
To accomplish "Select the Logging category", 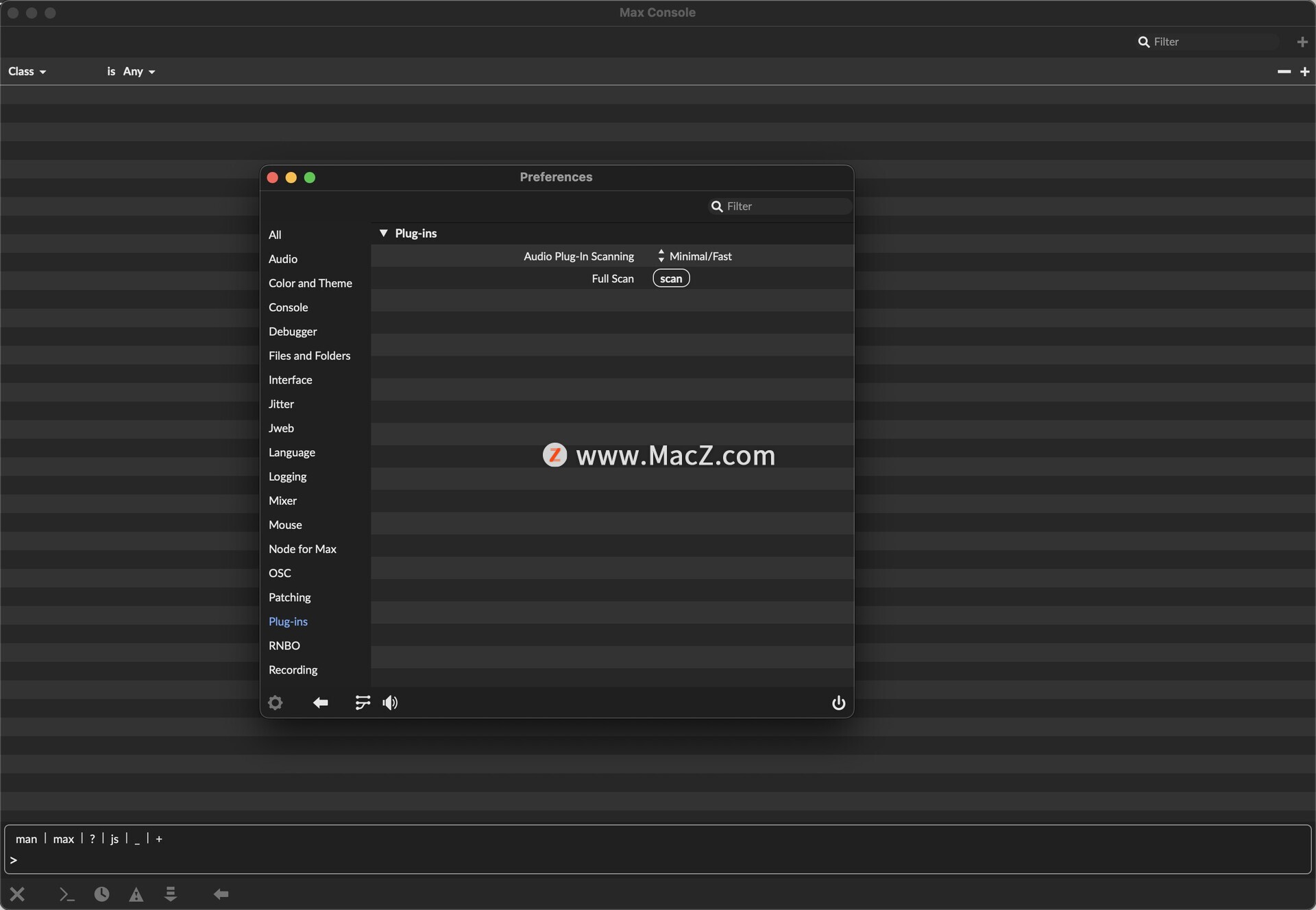I will tap(287, 476).
